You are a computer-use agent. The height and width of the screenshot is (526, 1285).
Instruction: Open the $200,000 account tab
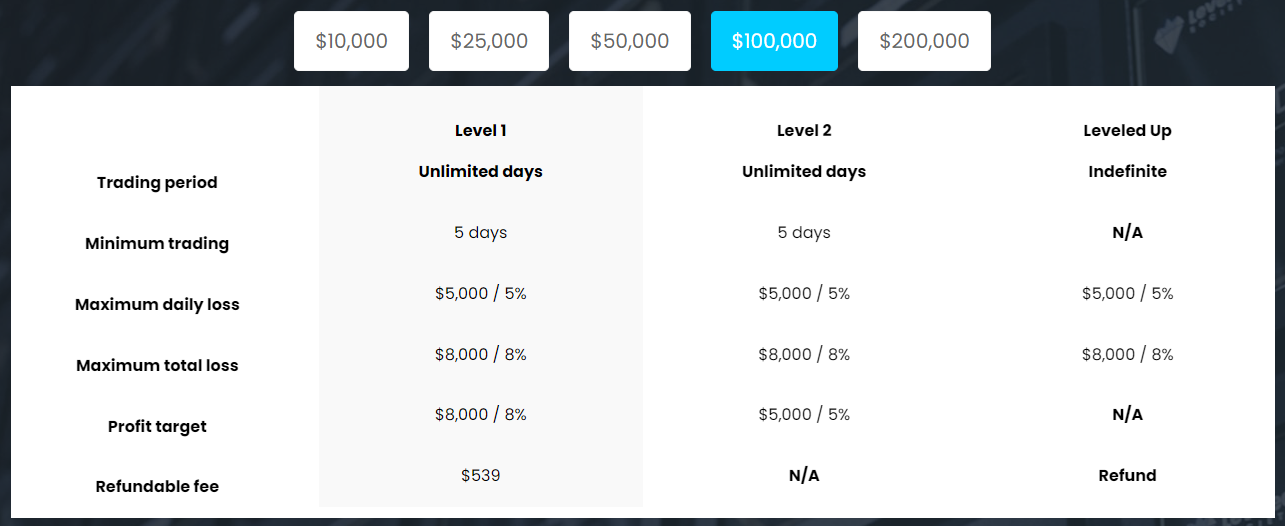coord(924,41)
